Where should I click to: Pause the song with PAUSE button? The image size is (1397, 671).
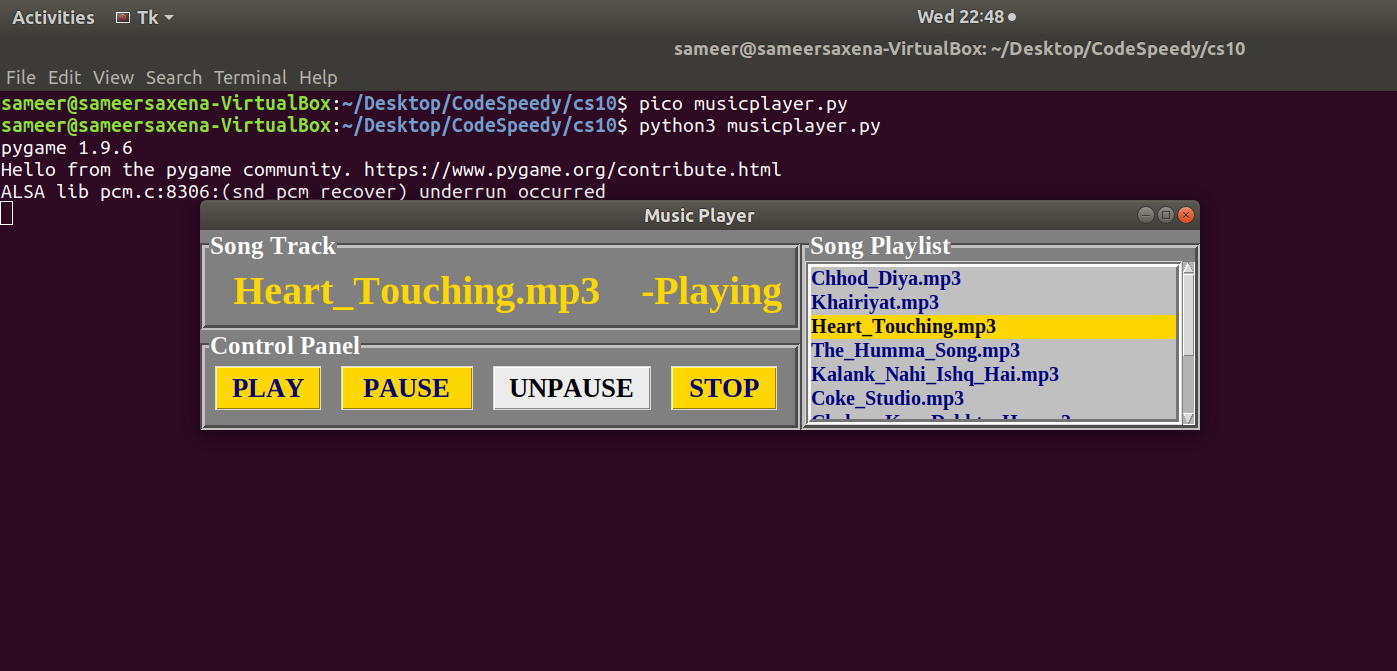[x=406, y=388]
